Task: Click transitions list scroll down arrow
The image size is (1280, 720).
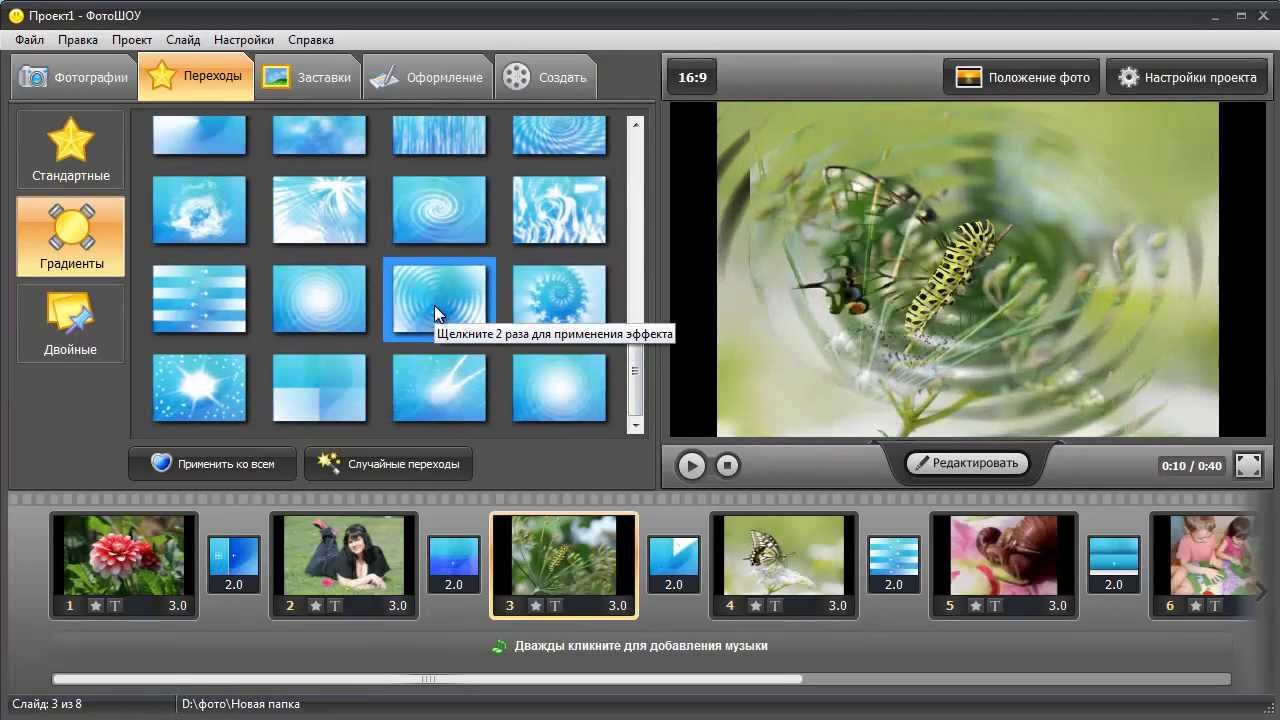Action: [635, 425]
